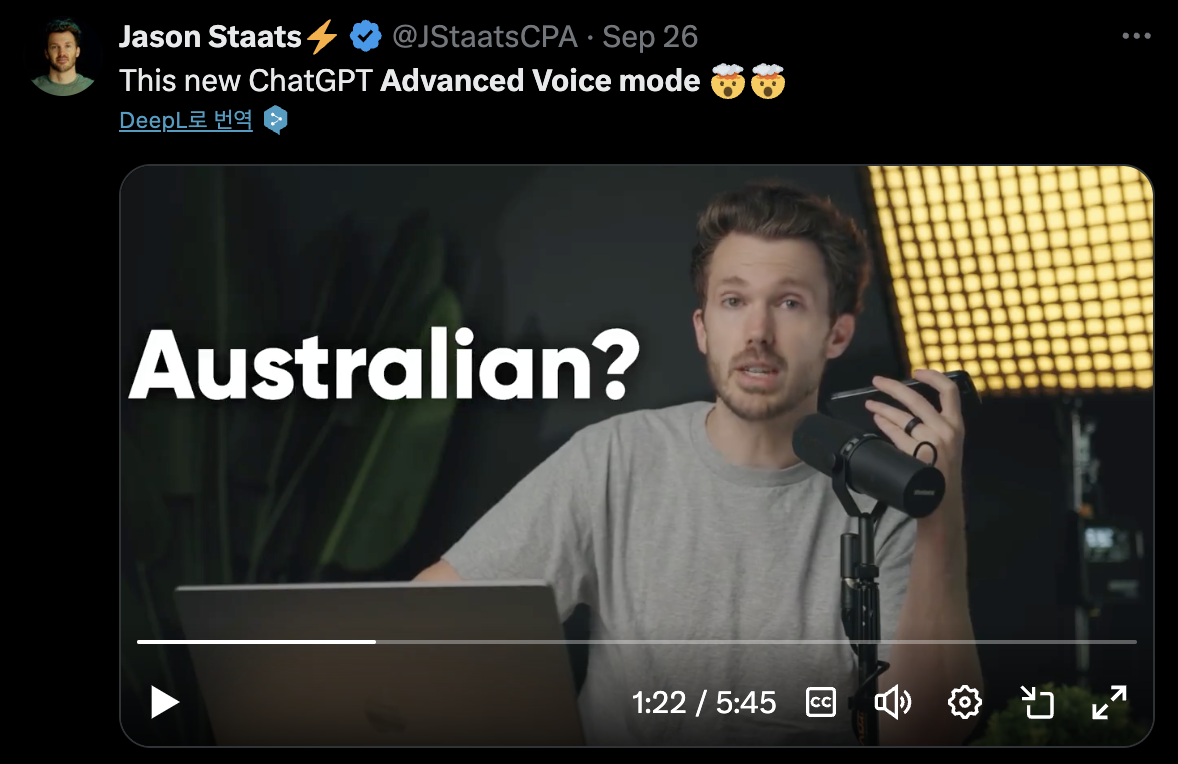Click the blue verified badge

366,37
